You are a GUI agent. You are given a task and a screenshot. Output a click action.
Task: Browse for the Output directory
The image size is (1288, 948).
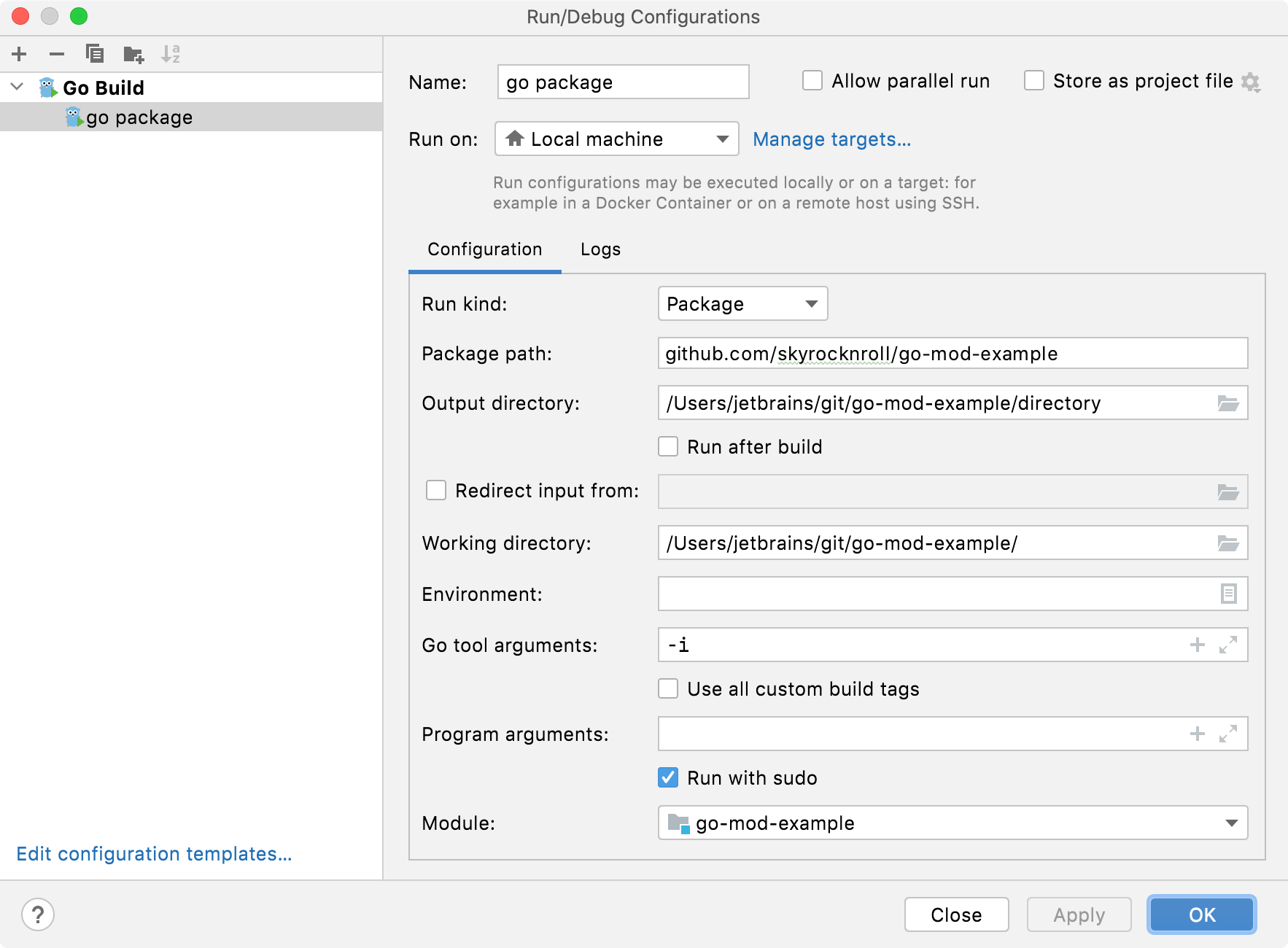[x=1230, y=403]
